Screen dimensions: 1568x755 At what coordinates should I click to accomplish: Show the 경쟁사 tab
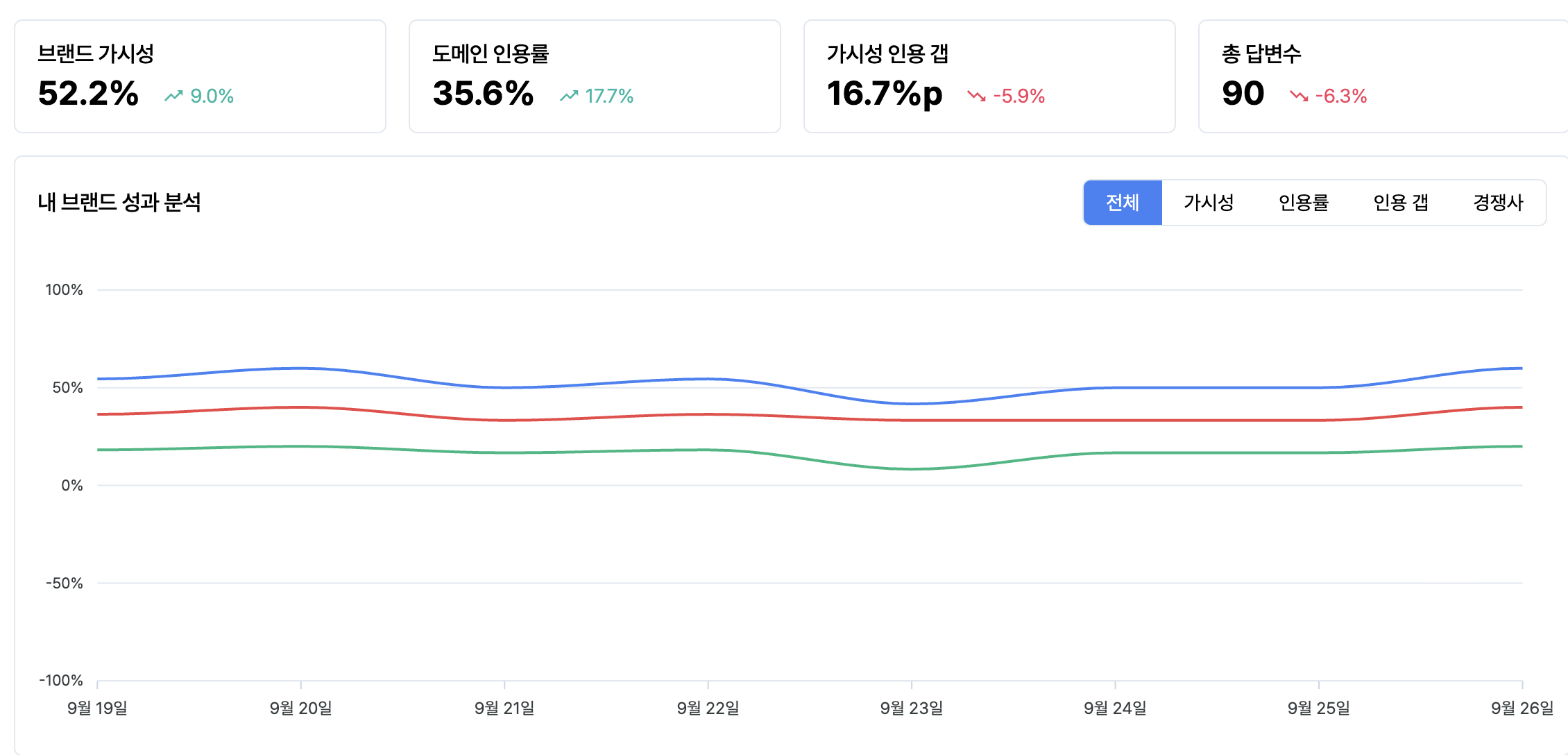point(1498,203)
